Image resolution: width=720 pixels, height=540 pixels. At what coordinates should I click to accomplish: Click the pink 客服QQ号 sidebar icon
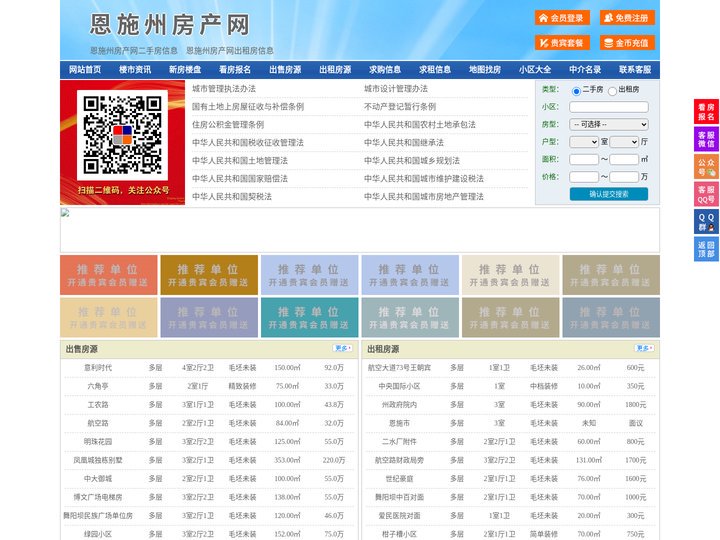coord(706,194)
